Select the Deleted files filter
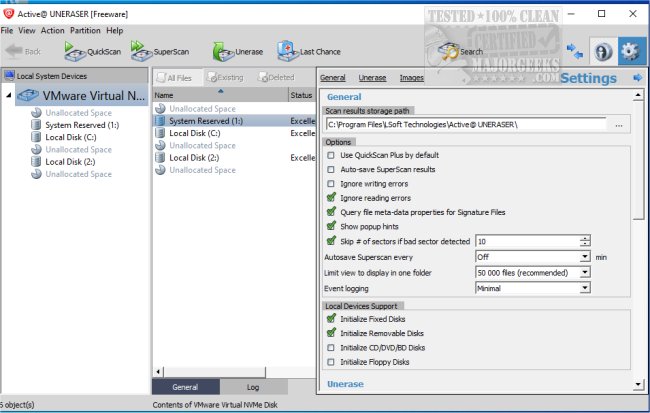 coord(276,78)
